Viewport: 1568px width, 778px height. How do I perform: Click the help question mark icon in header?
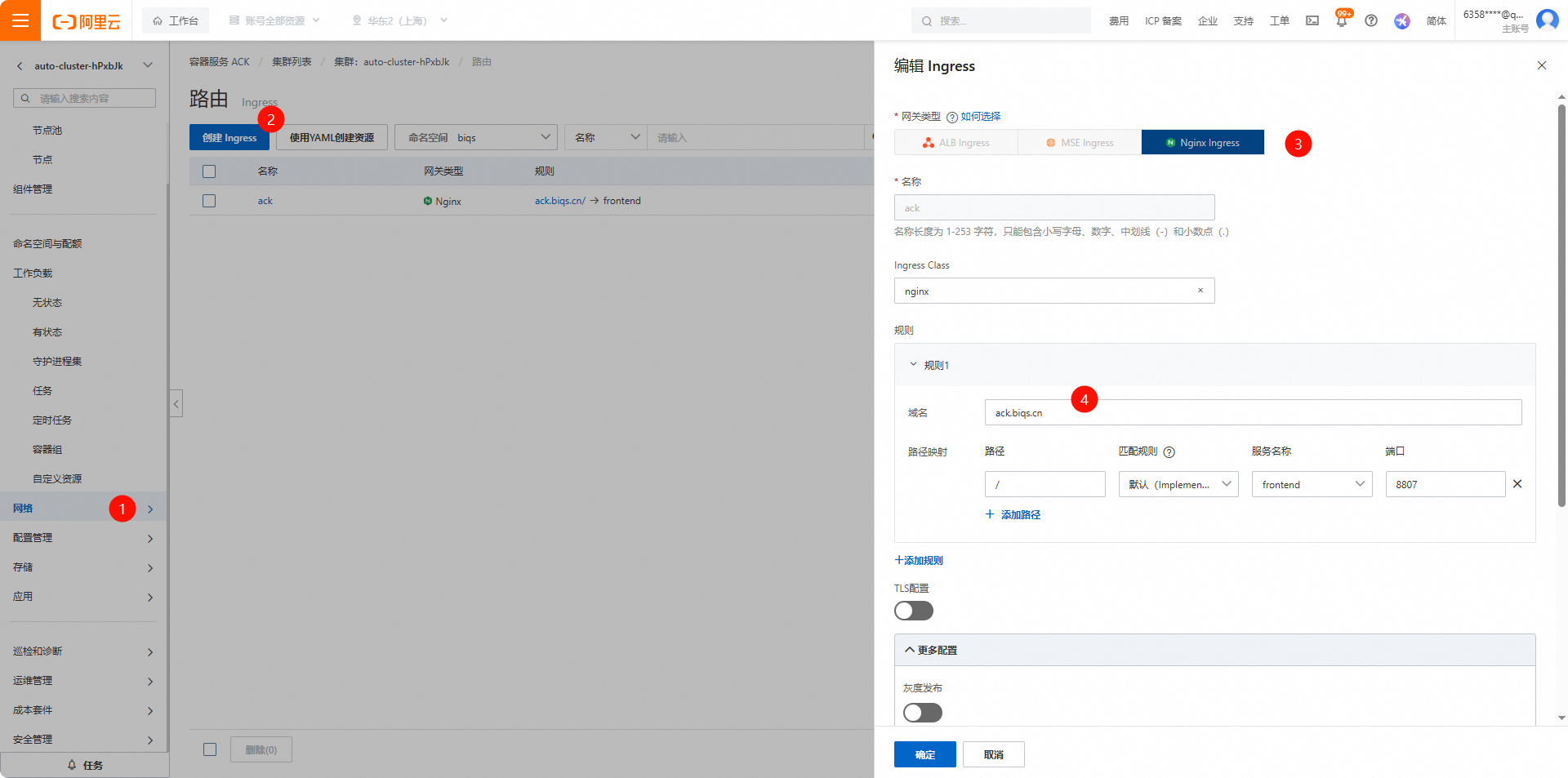pos(1371,20)
